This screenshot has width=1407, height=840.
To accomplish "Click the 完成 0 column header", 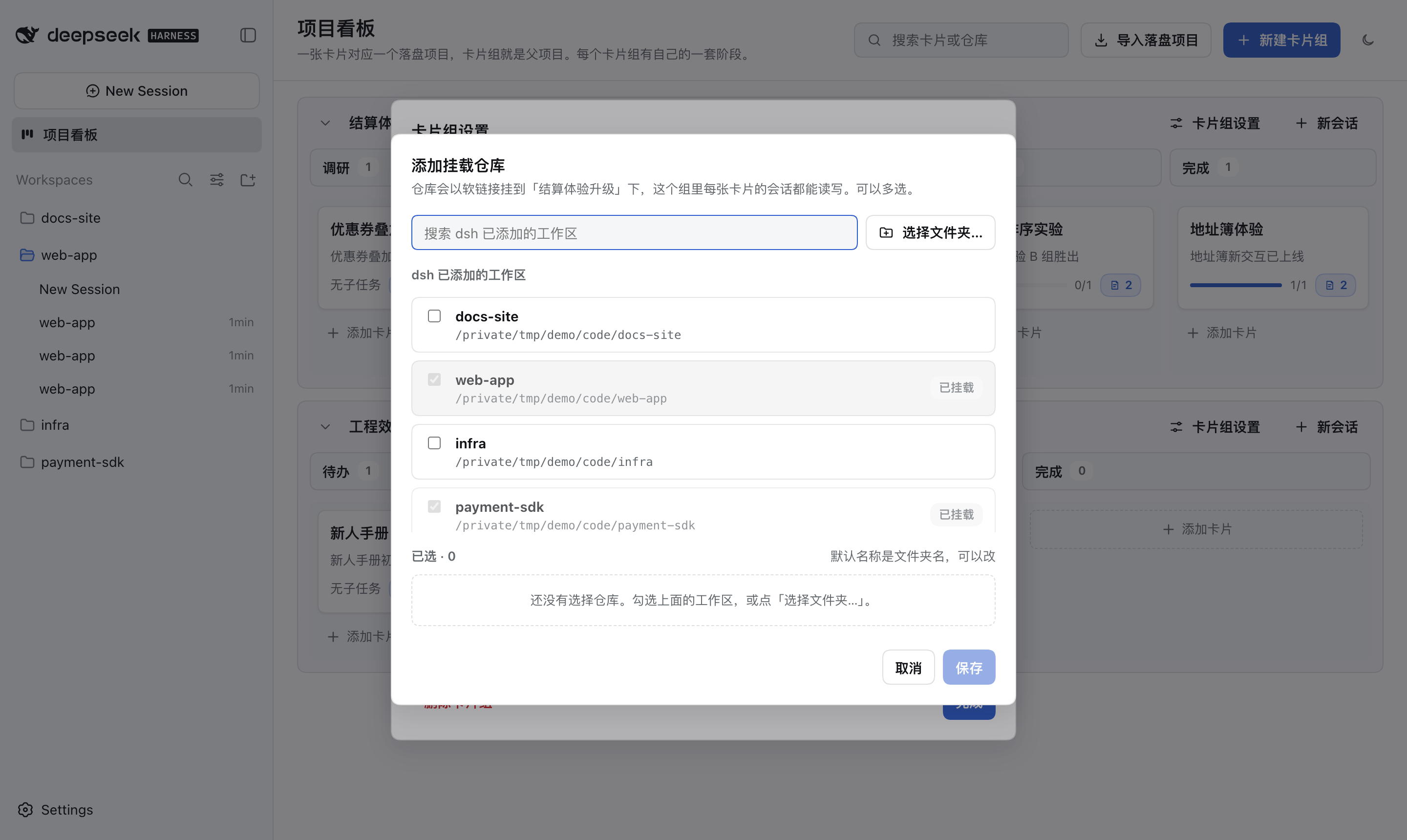I will click(x=1196, y=471).
